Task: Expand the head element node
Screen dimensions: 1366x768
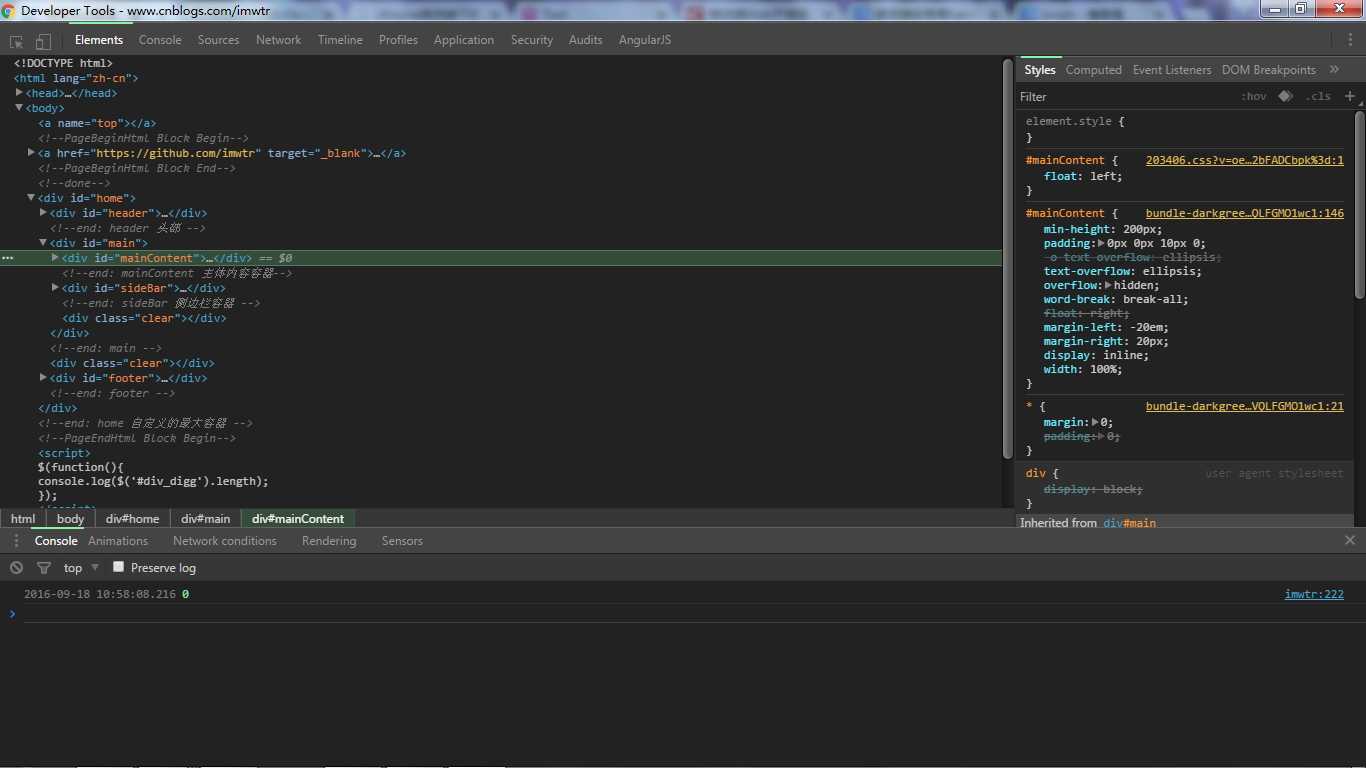Action: click(x=19, y=92)
